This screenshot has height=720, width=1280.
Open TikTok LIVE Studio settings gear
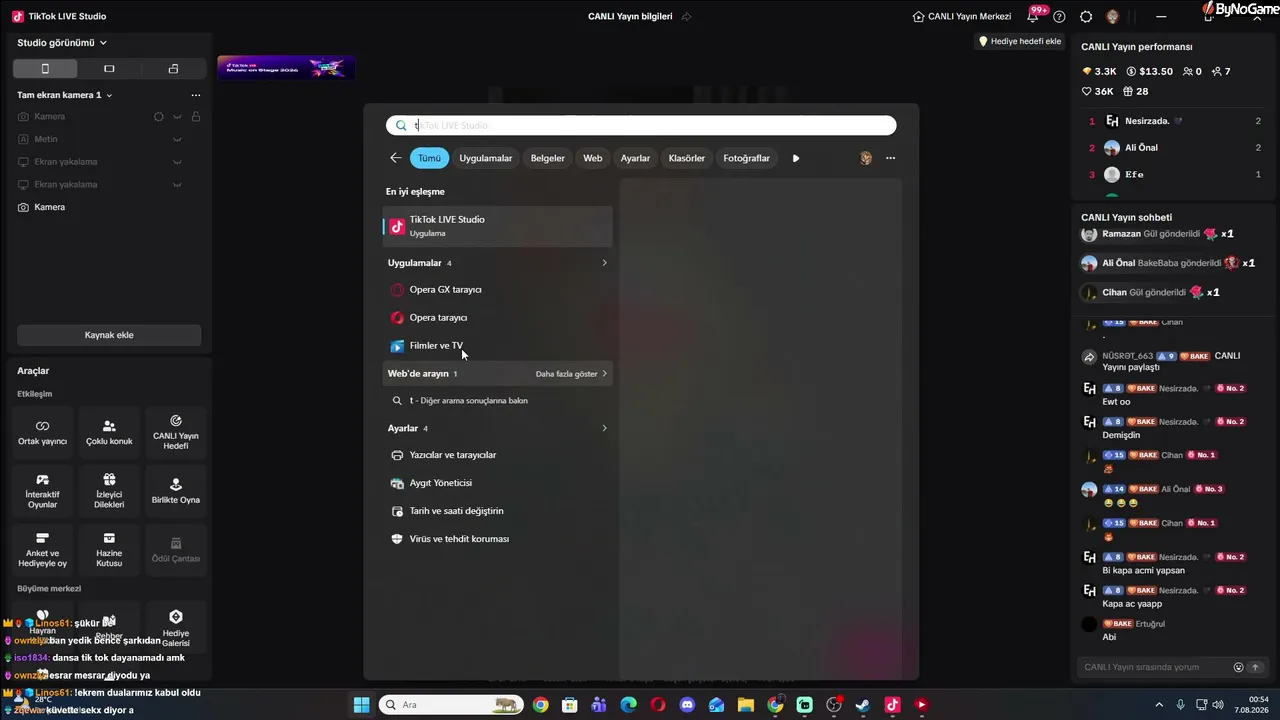click(x=1086, y=17)
